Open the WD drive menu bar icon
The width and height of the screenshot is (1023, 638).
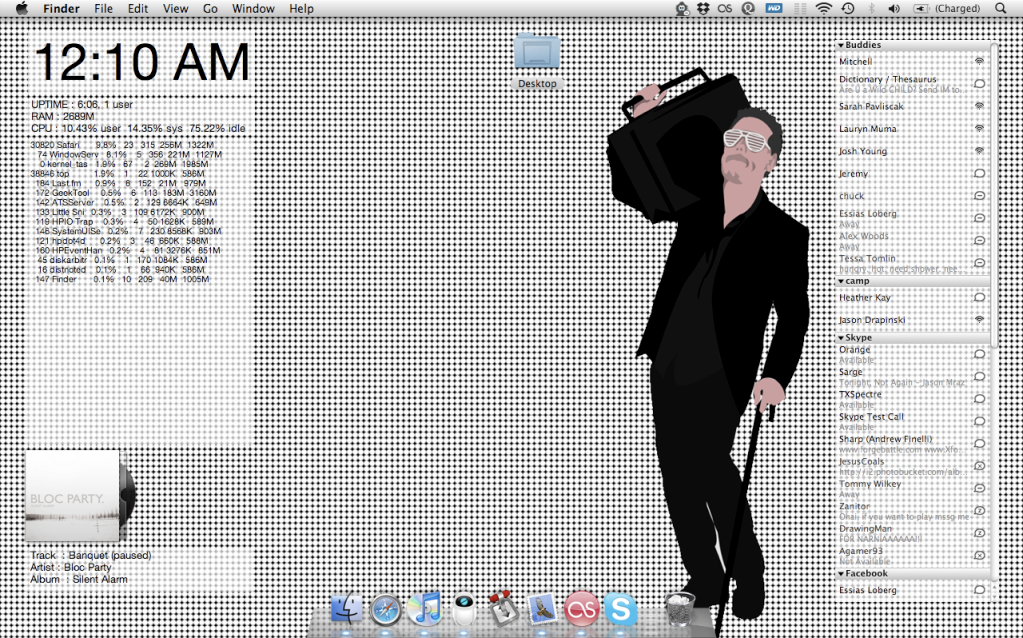(x=774, y=8)
